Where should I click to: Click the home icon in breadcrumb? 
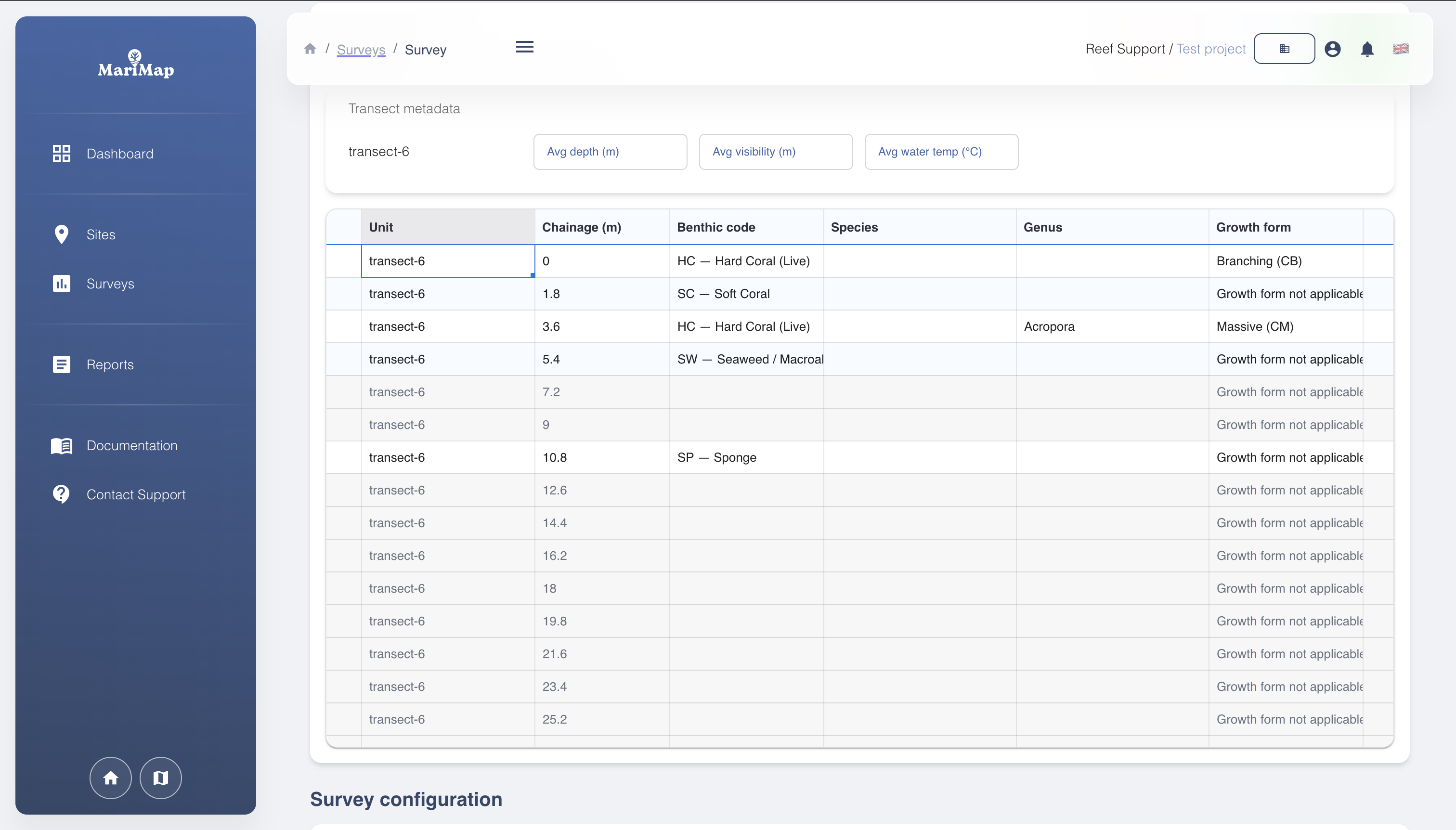tap(310, 49)
